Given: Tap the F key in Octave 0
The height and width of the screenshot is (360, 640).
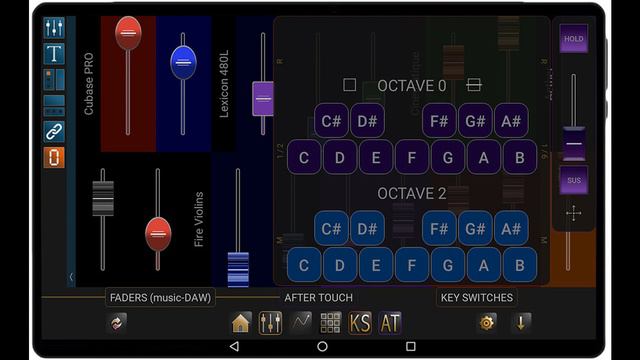Looking at the screenshot, I should point(411,157).
